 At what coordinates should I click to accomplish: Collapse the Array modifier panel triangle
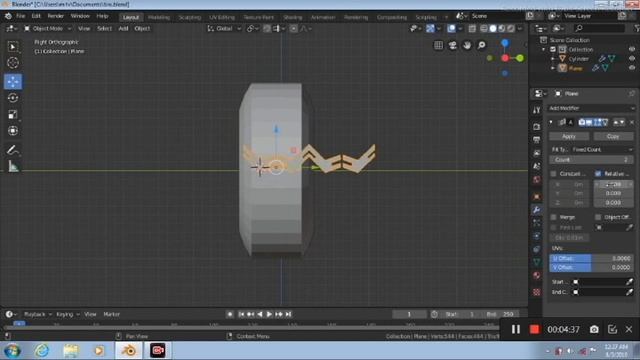[x=551, y=122]
